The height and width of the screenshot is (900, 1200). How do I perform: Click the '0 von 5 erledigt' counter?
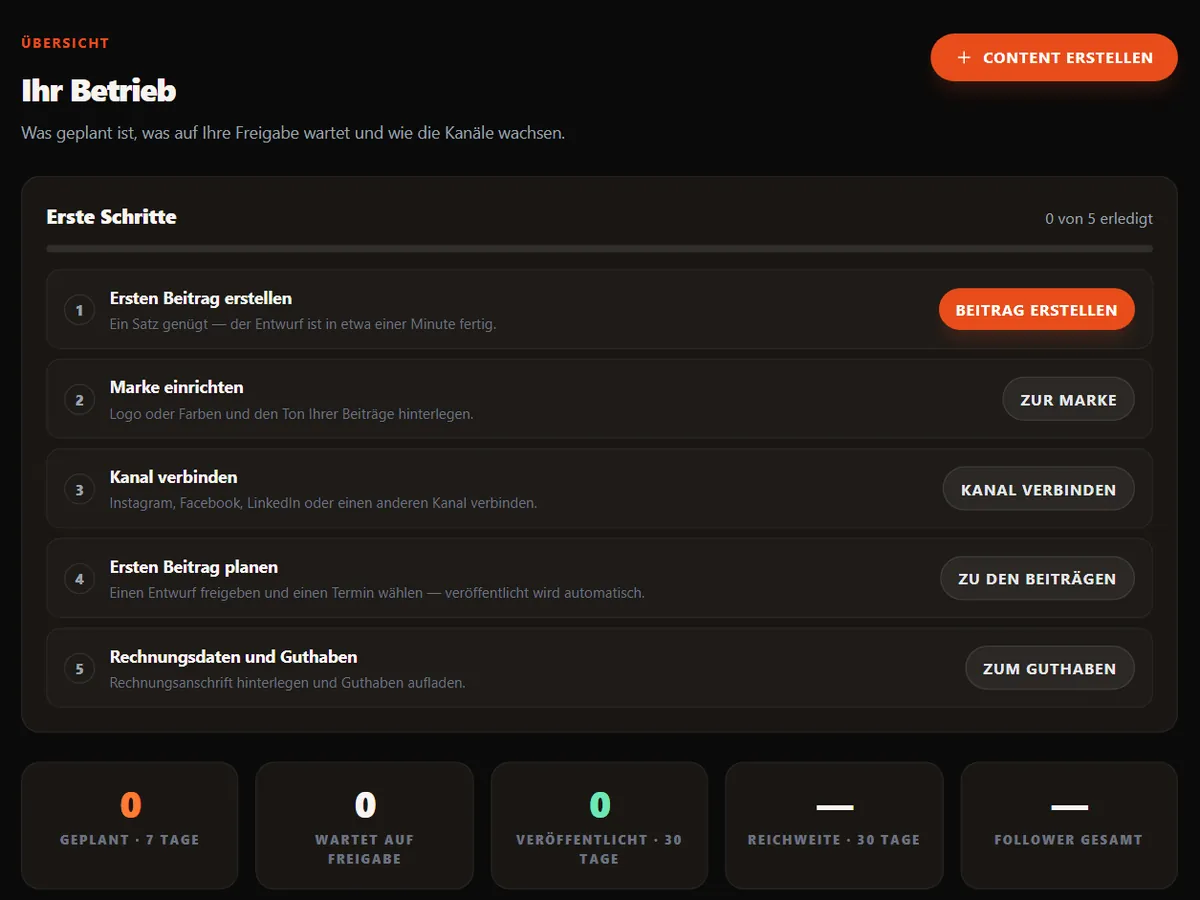1099,218
